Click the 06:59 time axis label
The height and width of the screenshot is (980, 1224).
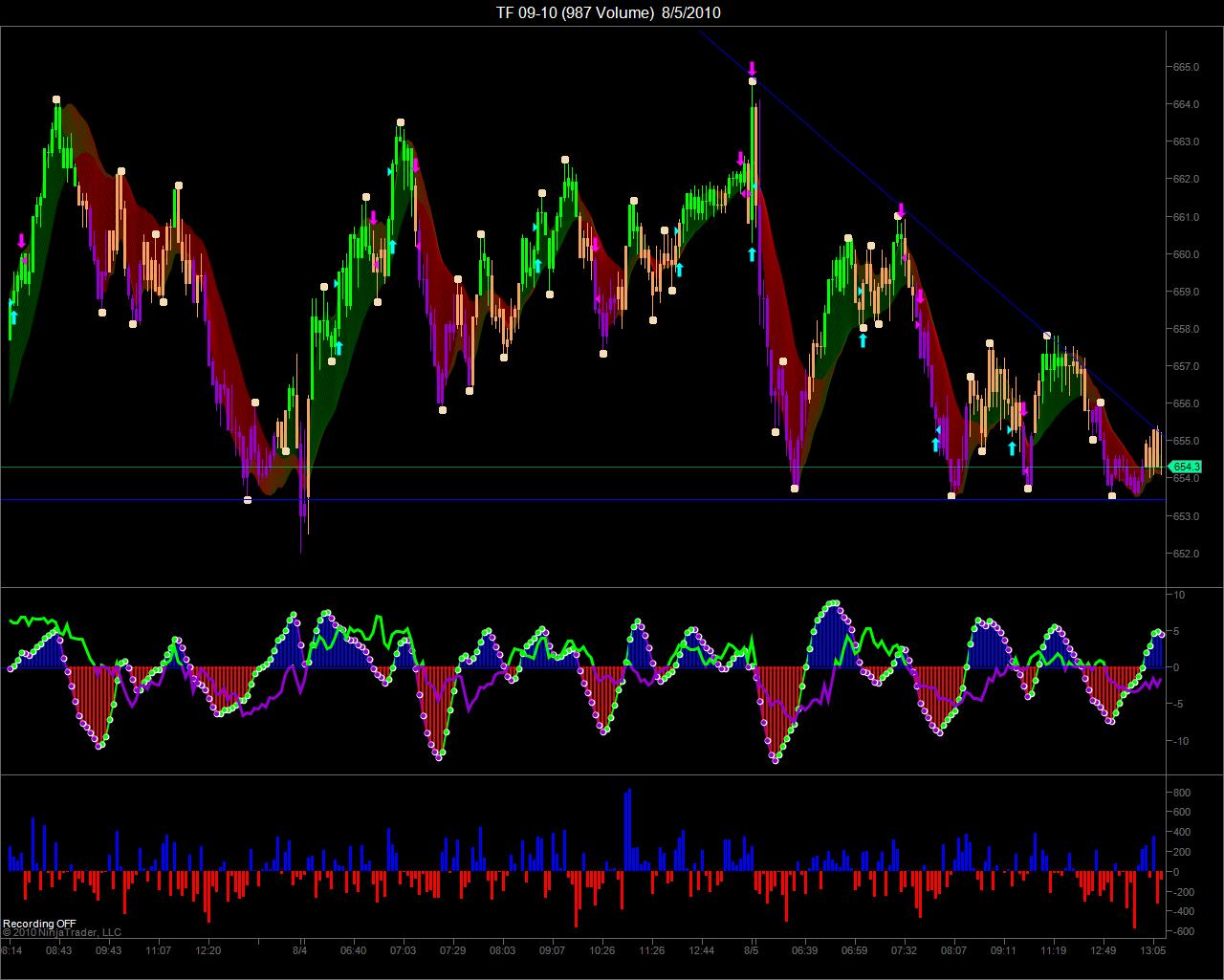coord(854,951)
